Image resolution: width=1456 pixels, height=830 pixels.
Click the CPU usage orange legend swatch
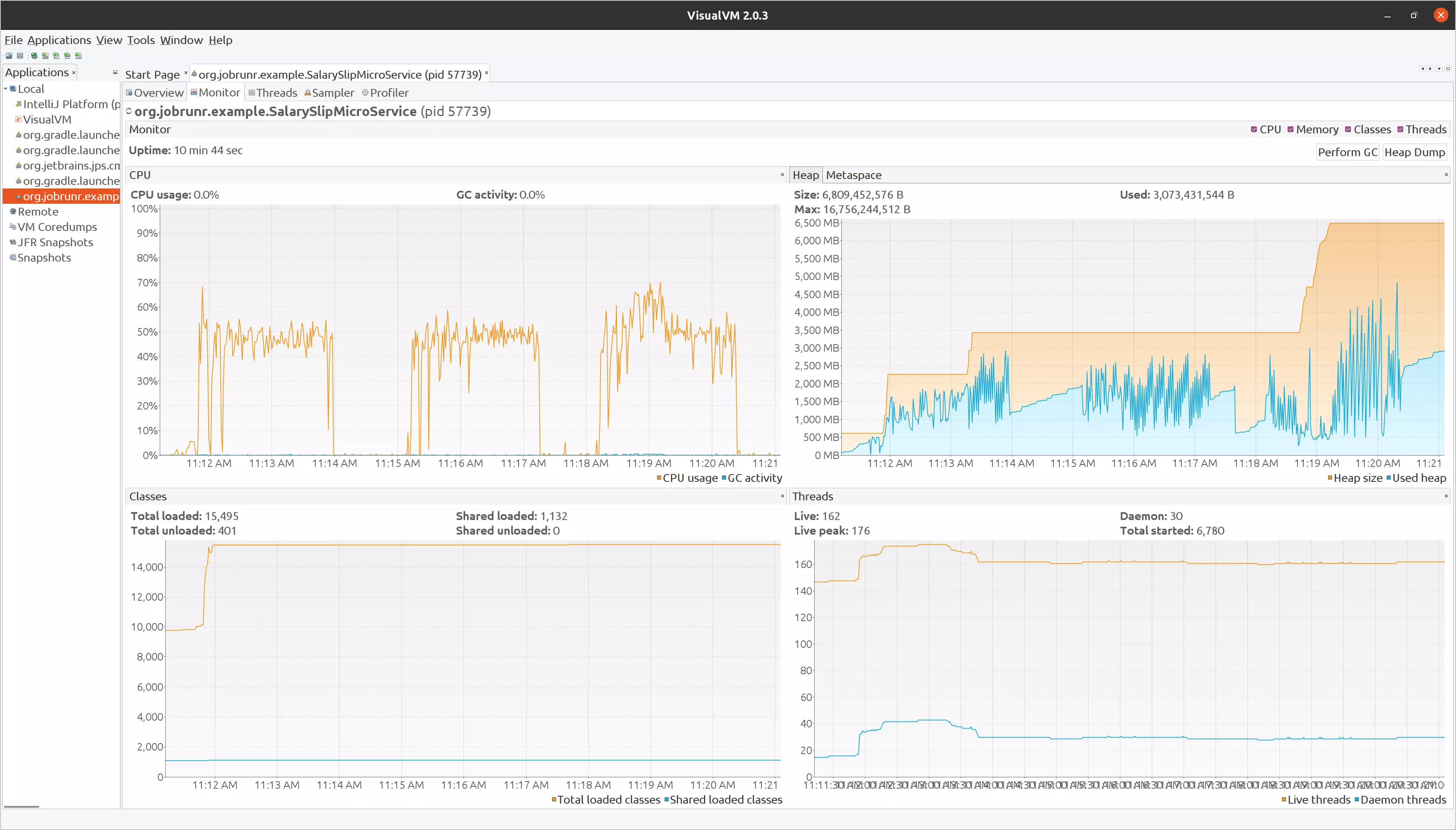click(659, 478)
